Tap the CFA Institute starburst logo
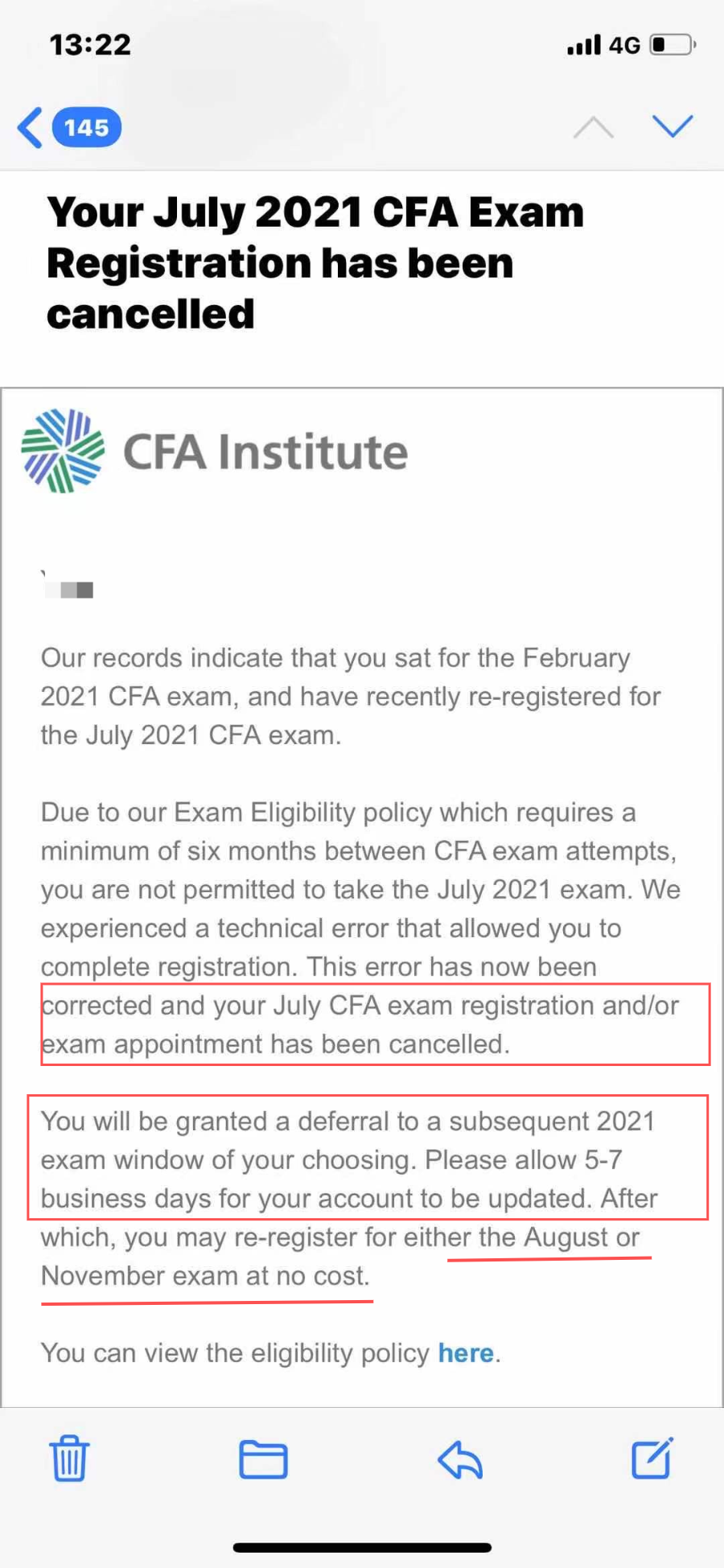 click(x=63, y=451)
